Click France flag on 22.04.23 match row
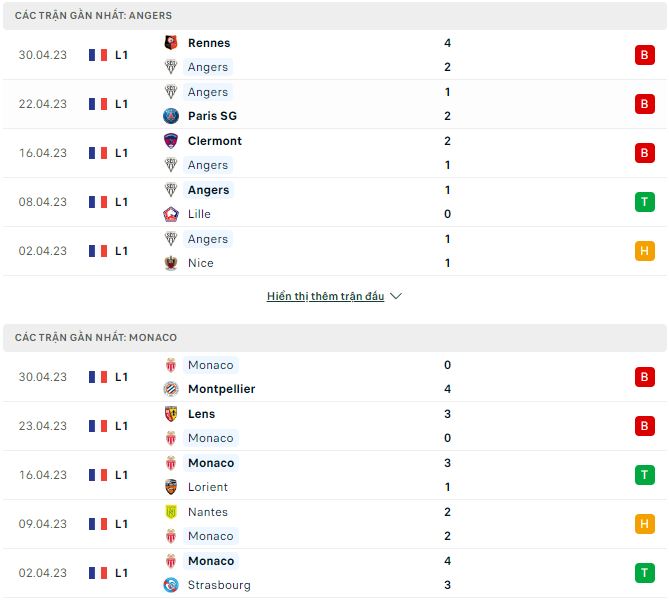 (98, 104)
